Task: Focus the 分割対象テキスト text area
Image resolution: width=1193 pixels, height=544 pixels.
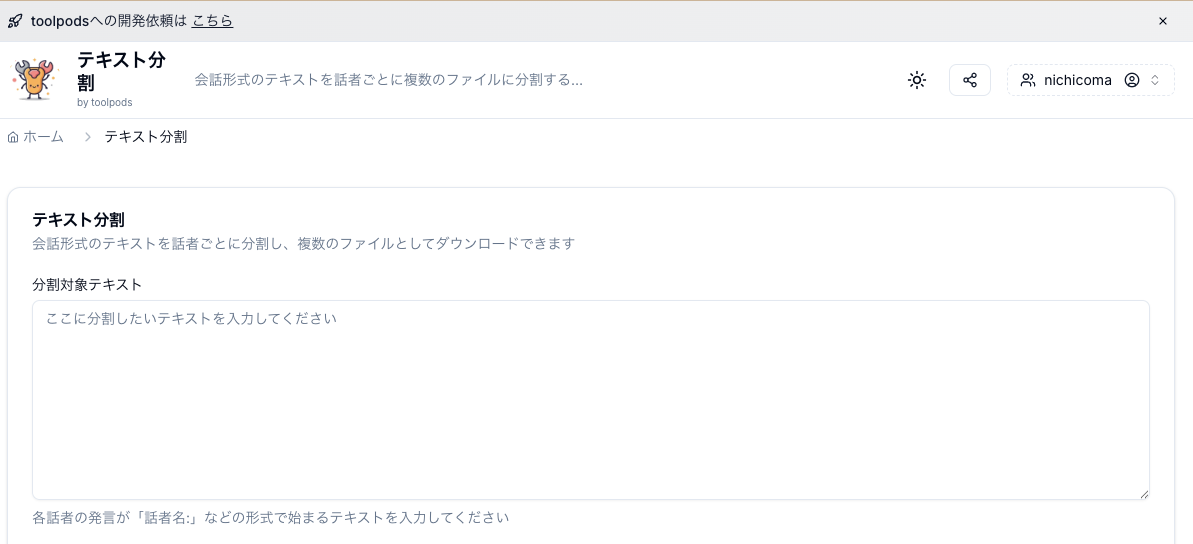Action: [590, 400]
